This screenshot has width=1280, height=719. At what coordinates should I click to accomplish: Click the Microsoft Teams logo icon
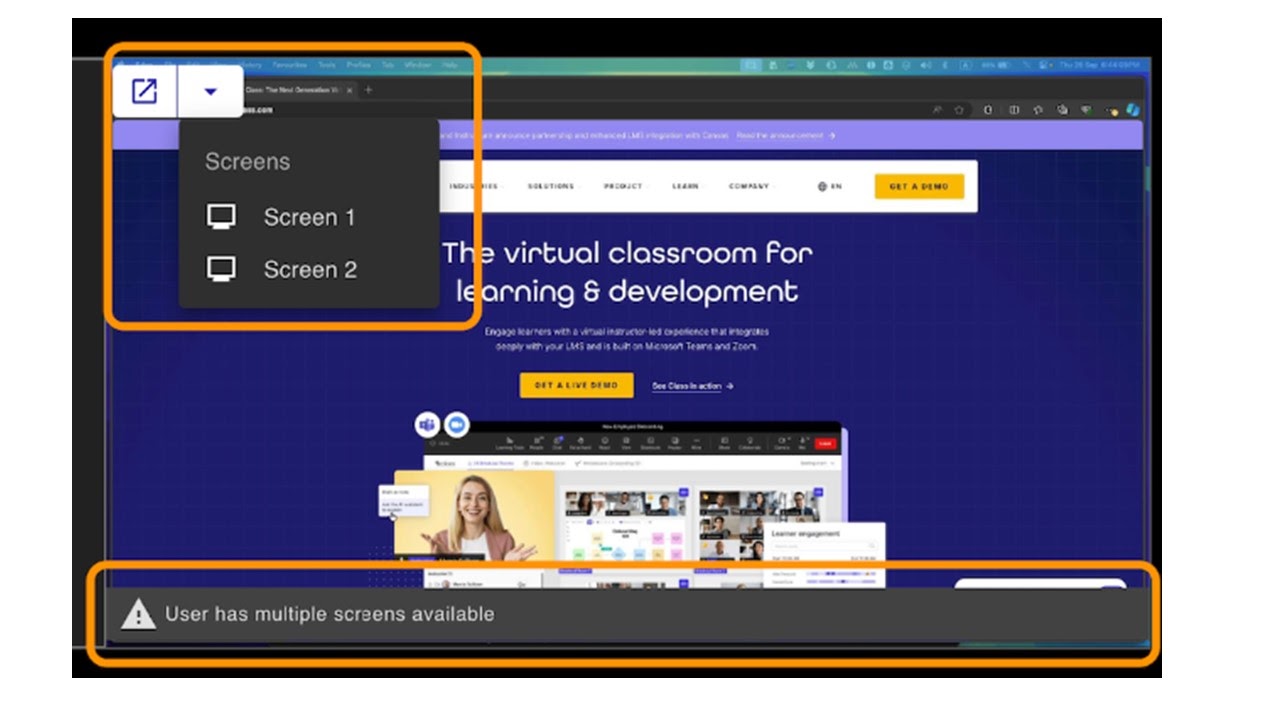[428, 425]
